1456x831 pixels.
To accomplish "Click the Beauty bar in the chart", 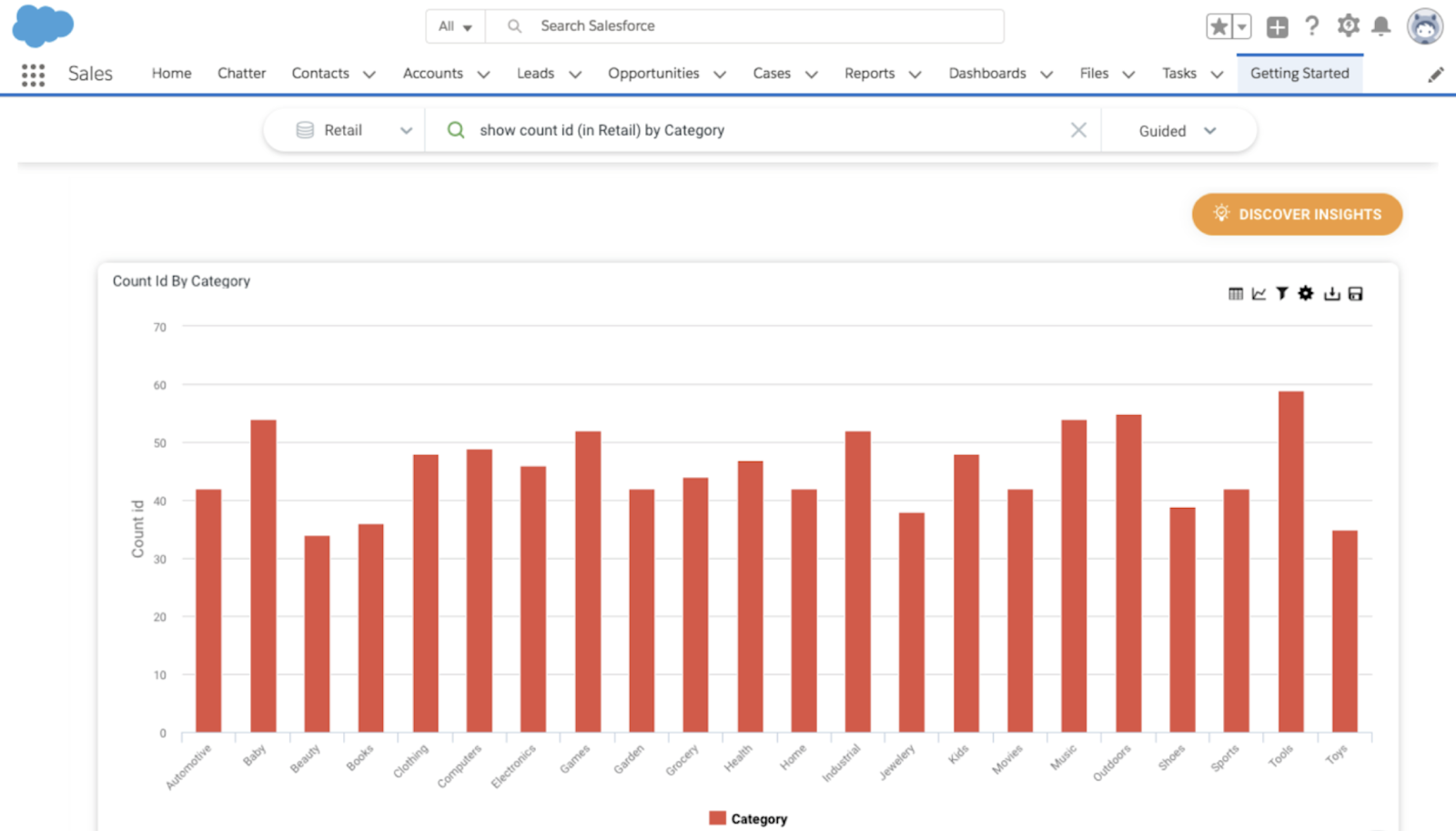I will click(x=317, y=633).
